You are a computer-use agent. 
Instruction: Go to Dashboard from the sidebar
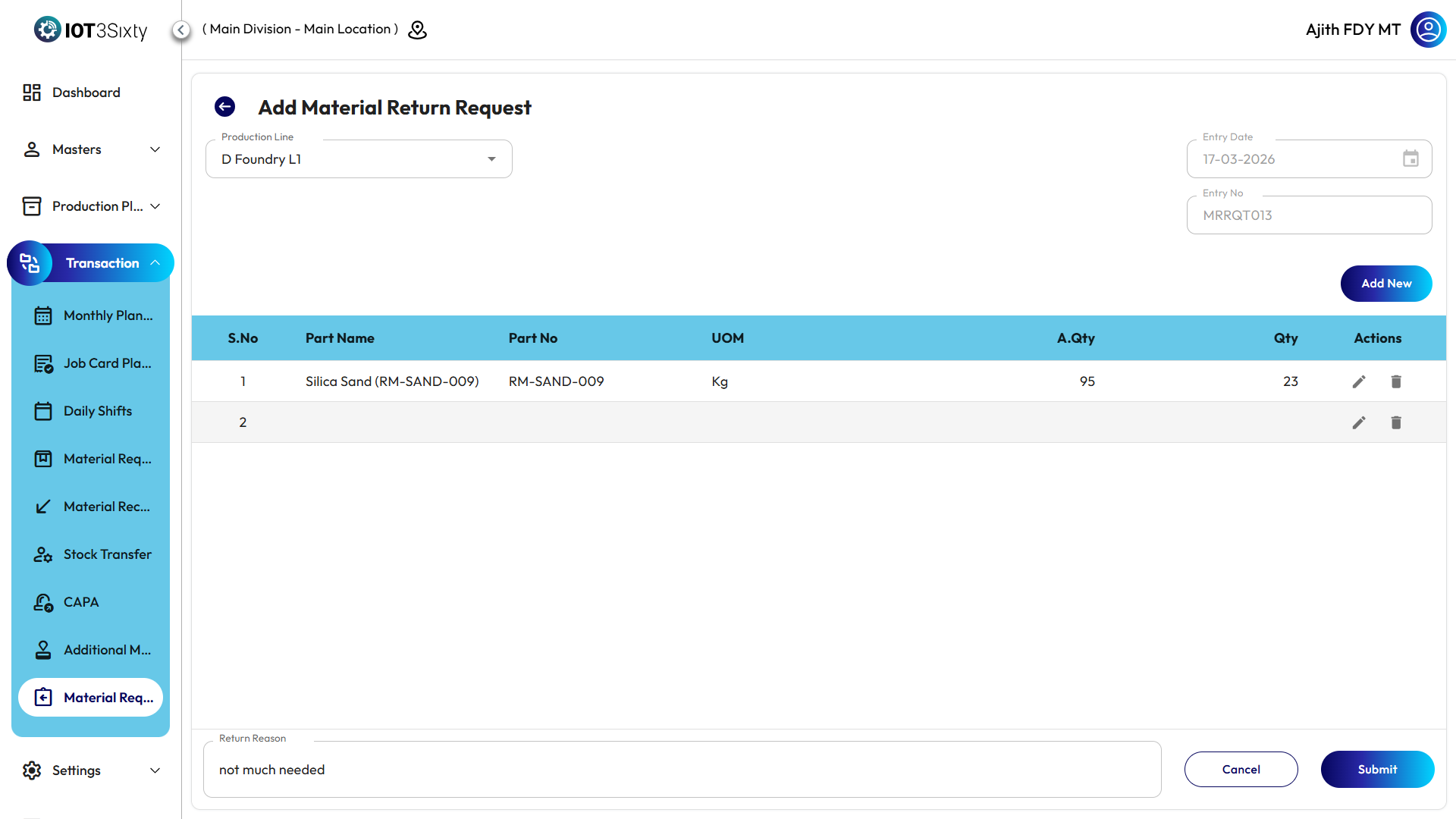click(86, 93)
